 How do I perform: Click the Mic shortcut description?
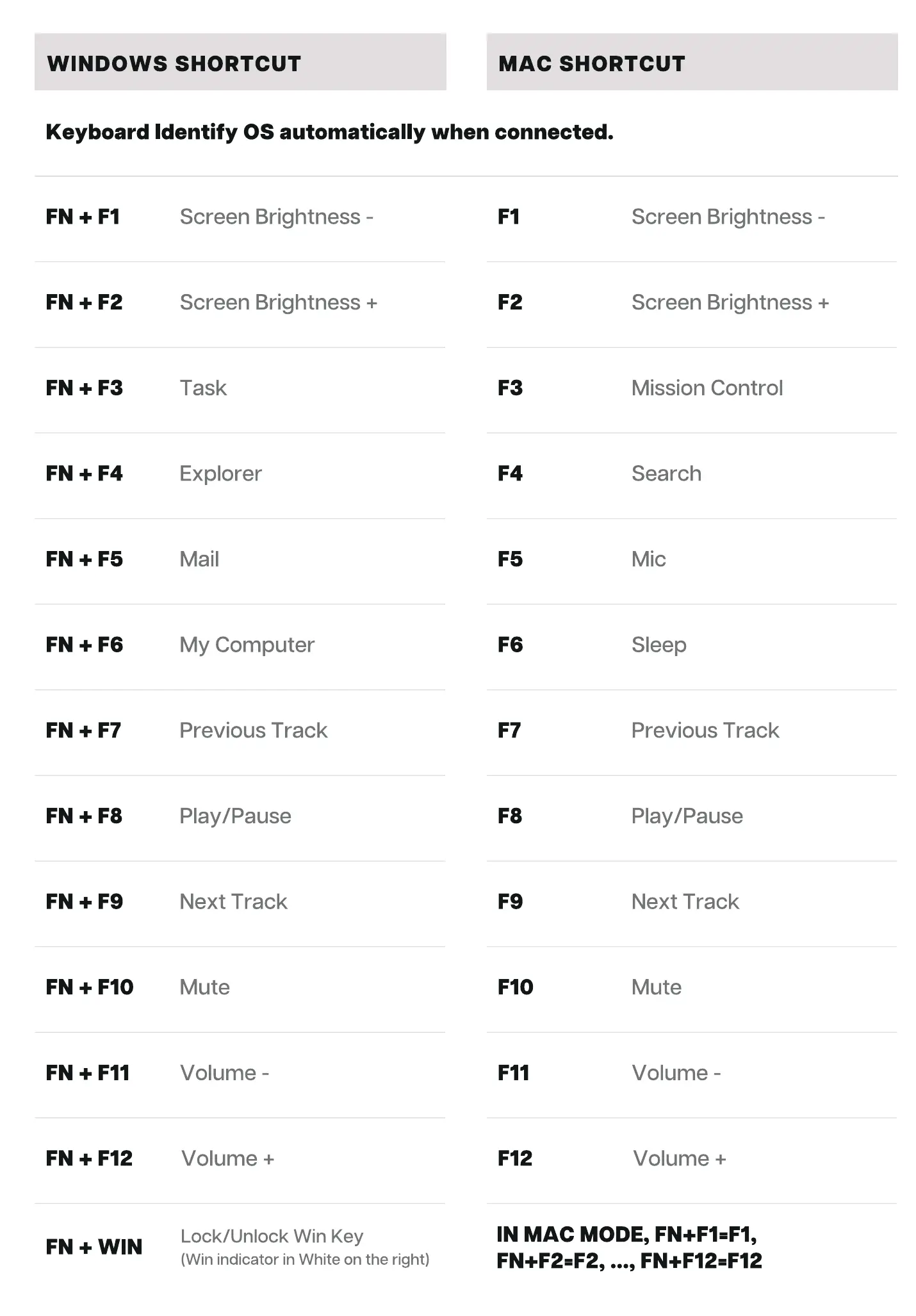[648, 559]
